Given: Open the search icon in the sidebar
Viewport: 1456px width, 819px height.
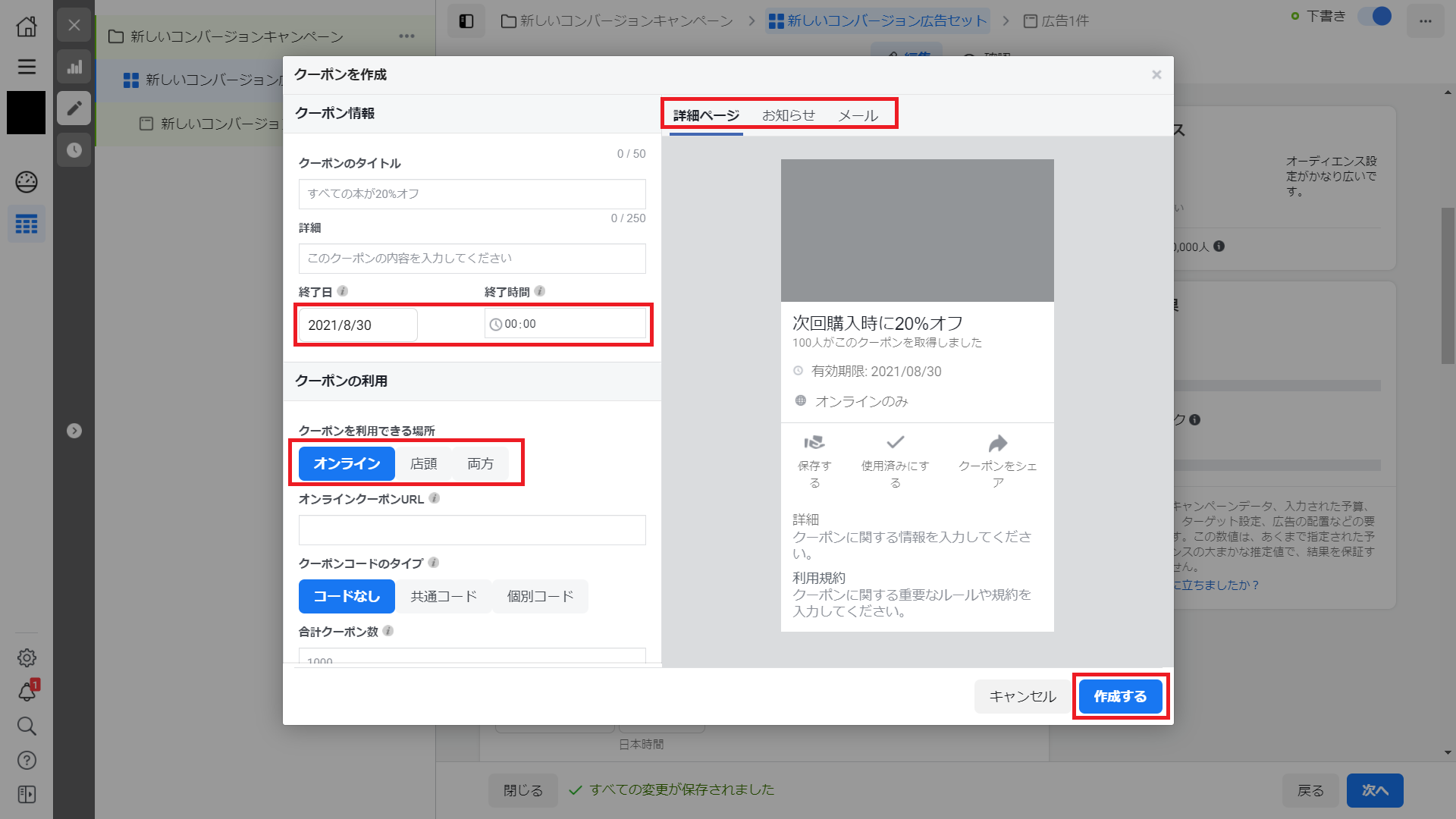Looking at the screenshot, I should [27, 726].
